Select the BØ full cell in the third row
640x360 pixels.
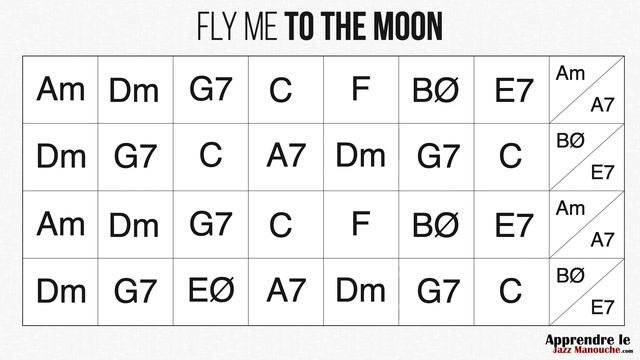coord(436,224)
